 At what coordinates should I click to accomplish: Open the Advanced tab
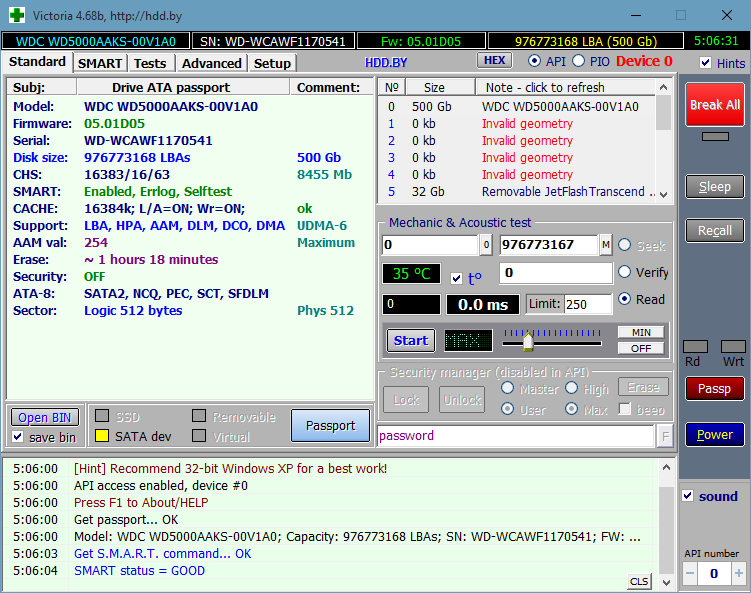211,63
